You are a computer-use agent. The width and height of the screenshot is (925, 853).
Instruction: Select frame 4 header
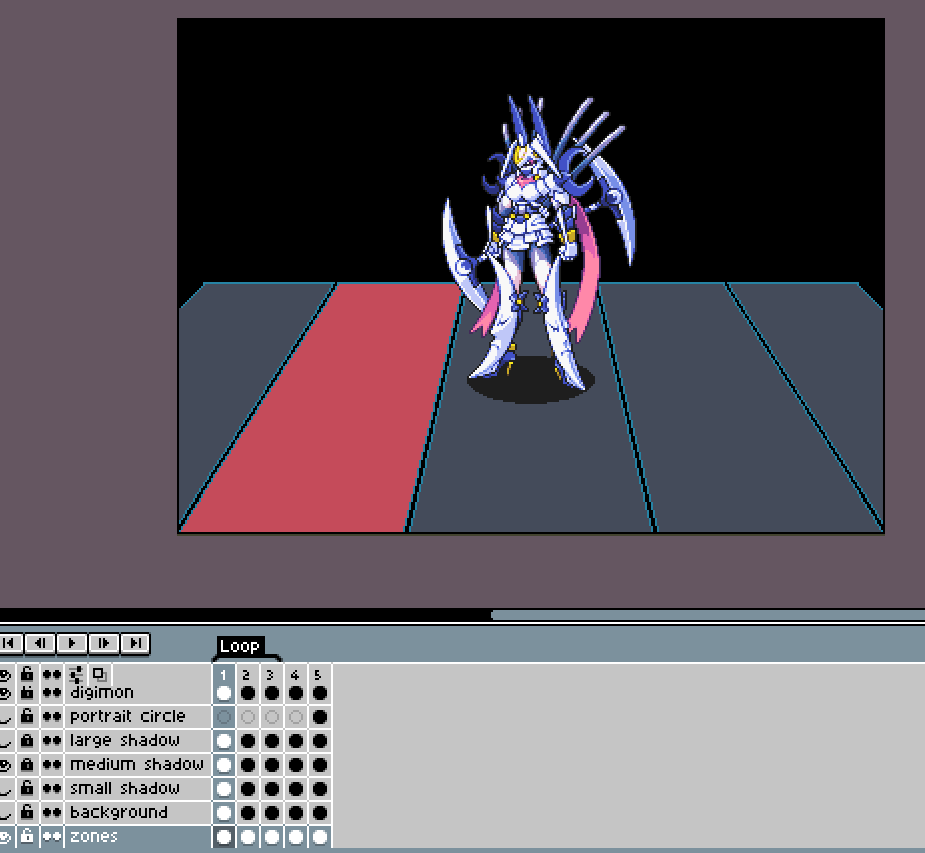[296, 675]
